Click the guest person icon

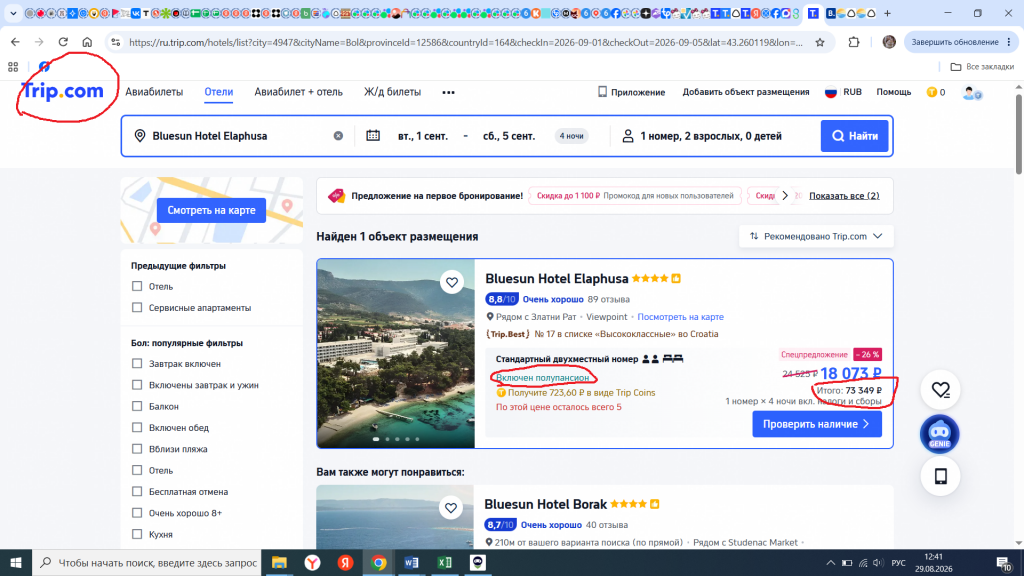[628, 136]
